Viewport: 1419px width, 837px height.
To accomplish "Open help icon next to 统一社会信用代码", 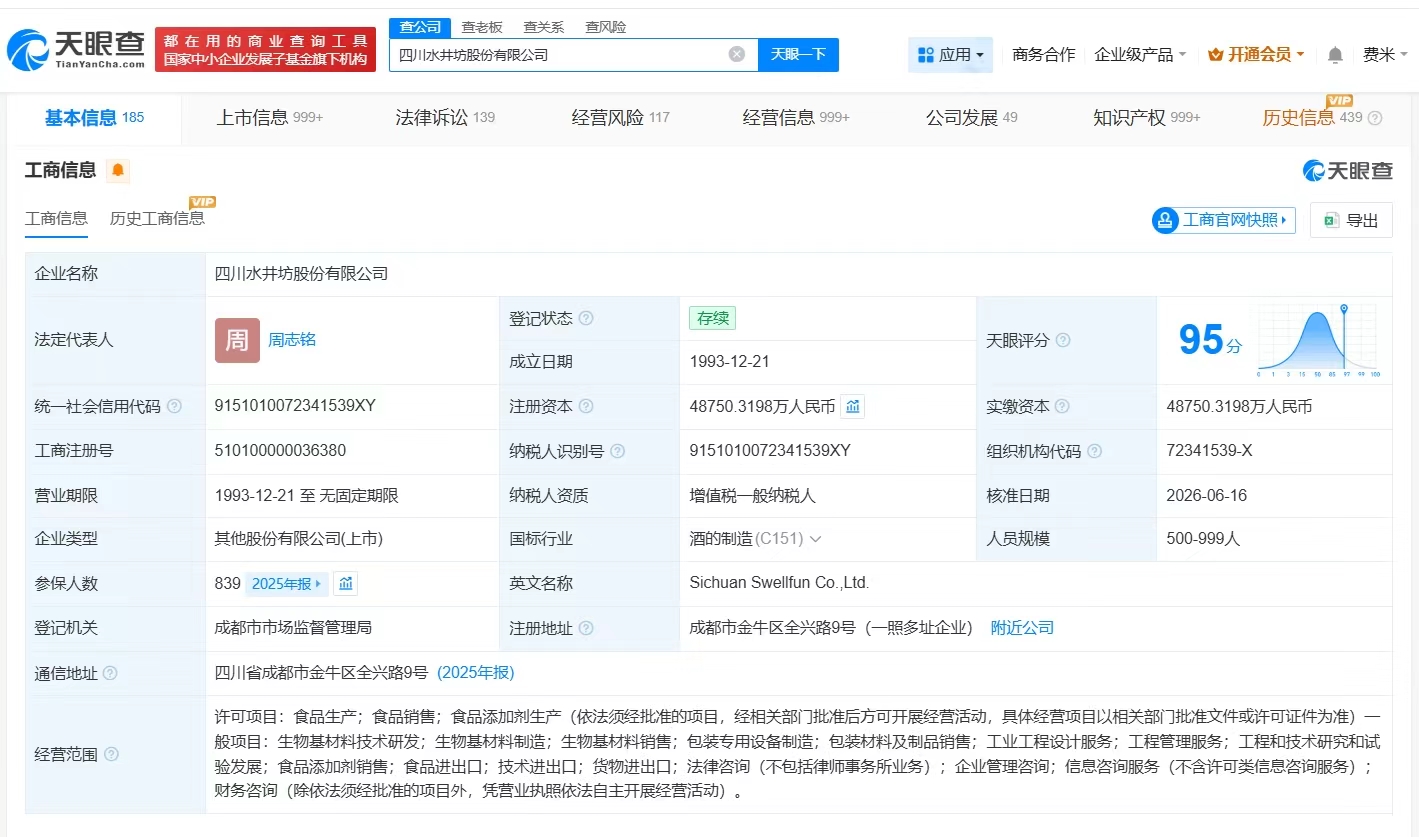I will click(x=175, y=406).
